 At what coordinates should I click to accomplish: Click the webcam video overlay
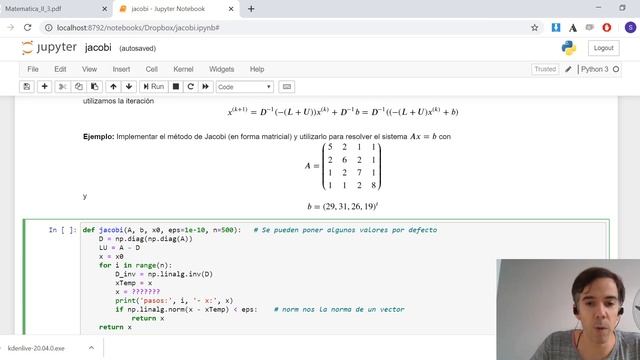[x=568, y=309]
